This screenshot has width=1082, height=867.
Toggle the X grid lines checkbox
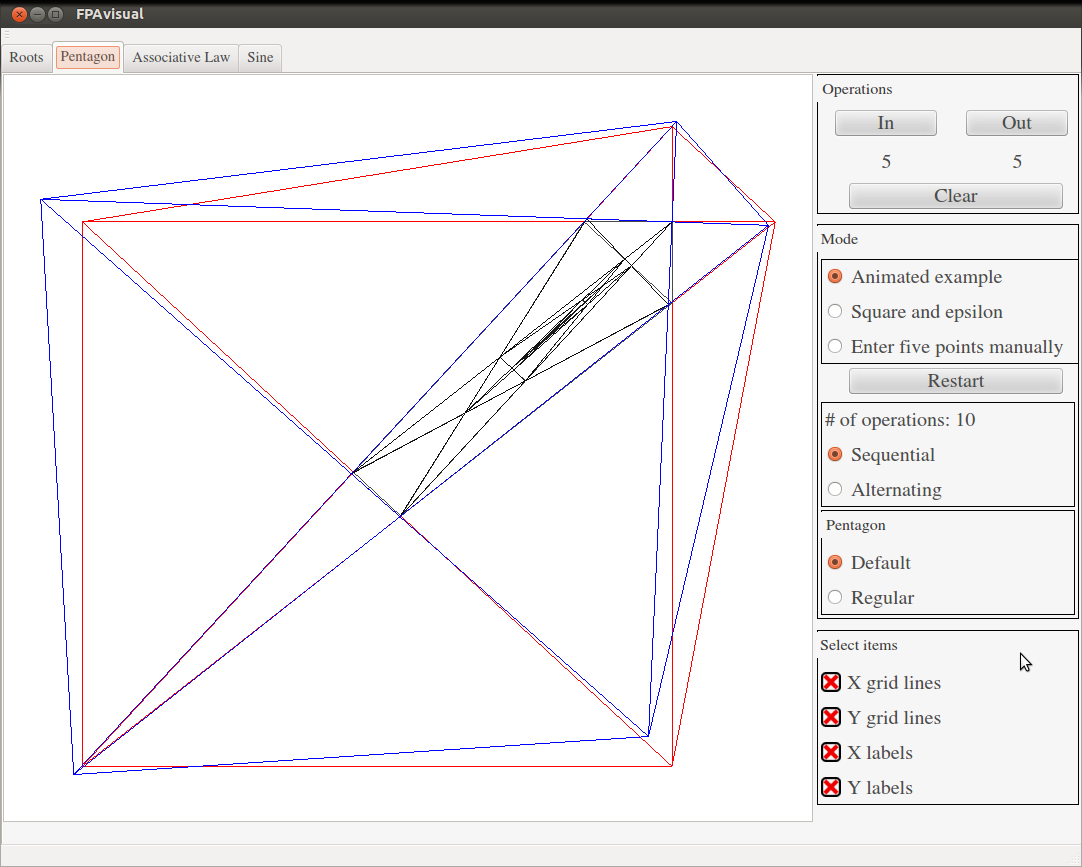click(x=831, y=683)
